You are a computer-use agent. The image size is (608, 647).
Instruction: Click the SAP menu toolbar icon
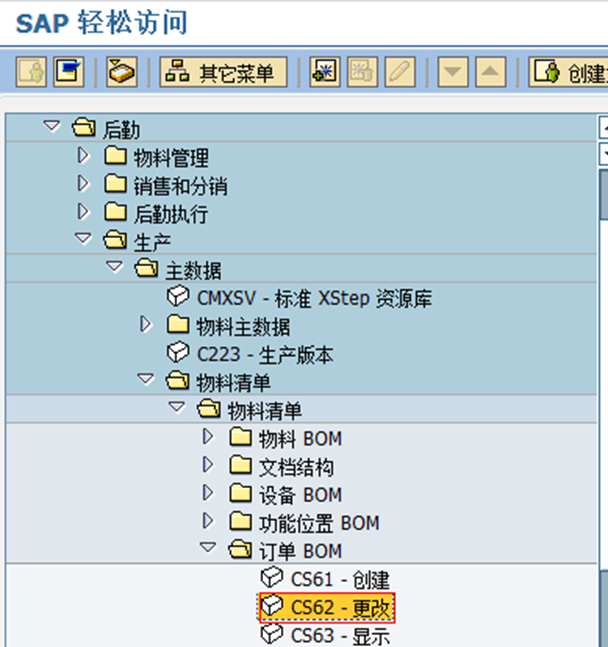point(69,72)
